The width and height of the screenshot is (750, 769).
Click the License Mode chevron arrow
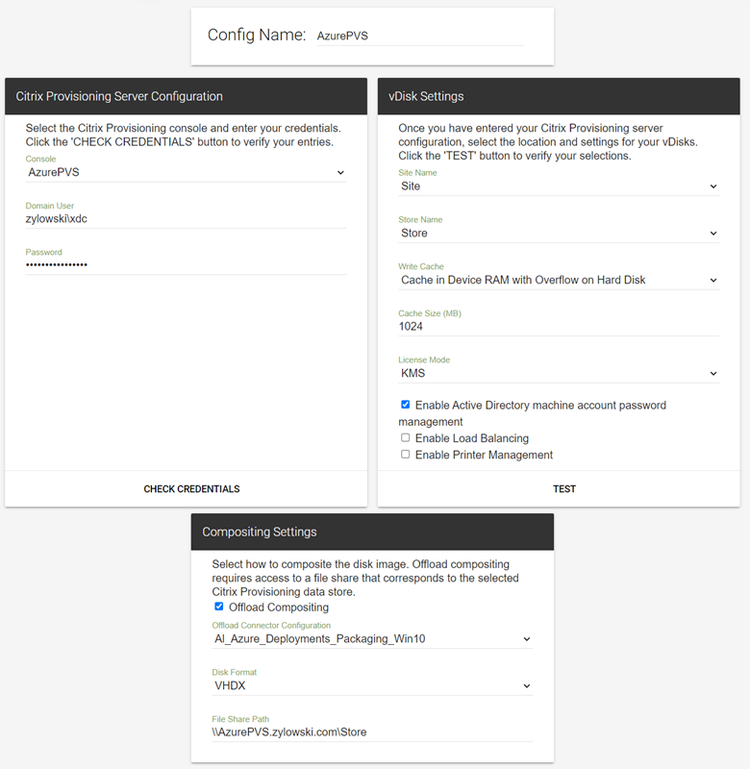point(713,374)
